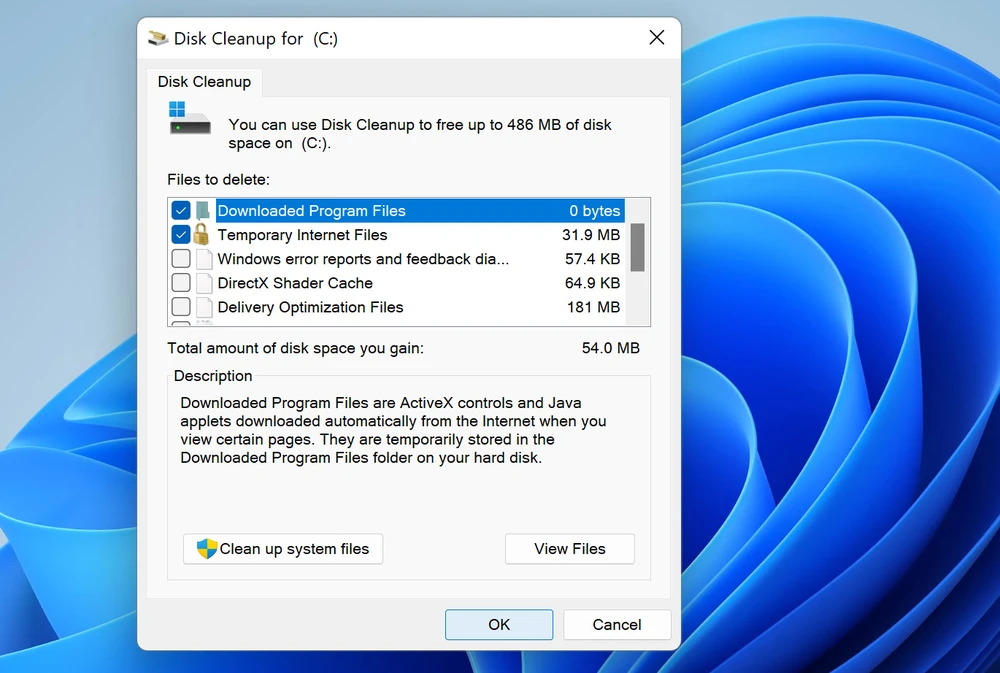Viewport: 1000px width, 673px height.
Task: Tick the DirectX Shader Cache checkbox
Action: (181, 283)
